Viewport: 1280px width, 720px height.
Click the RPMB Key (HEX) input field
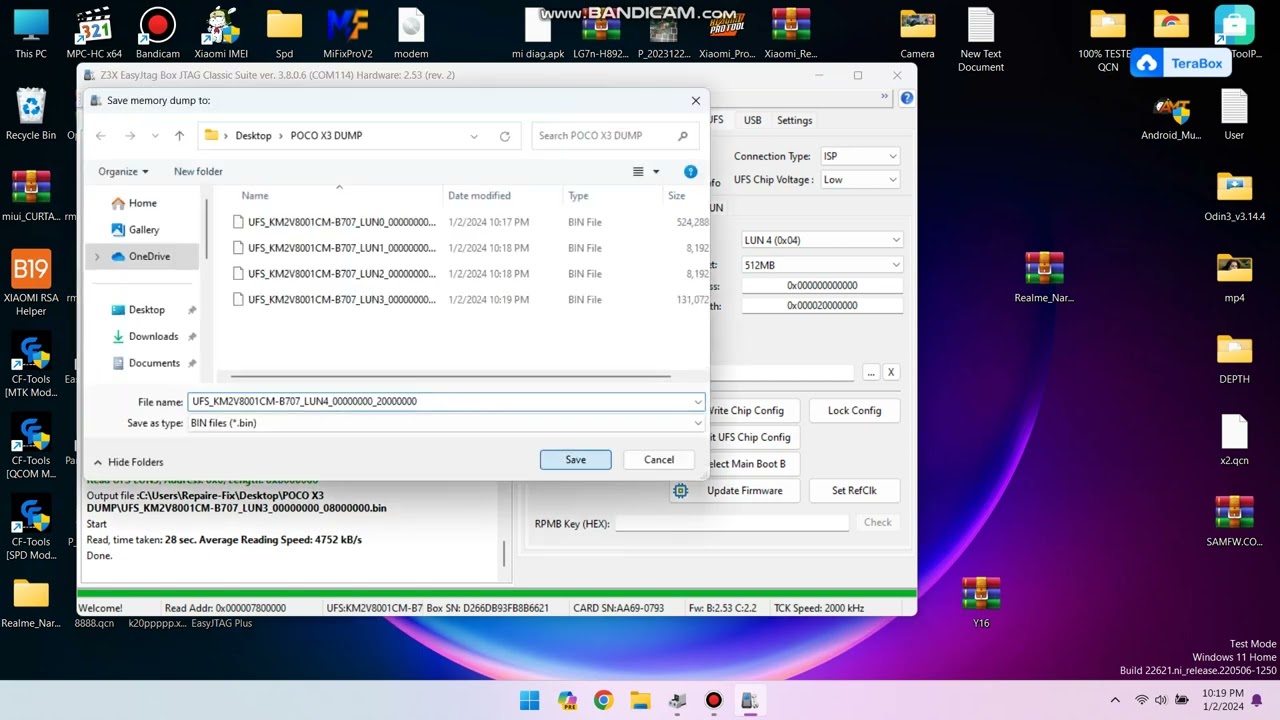pyautogui.click(x=732, y=523)
